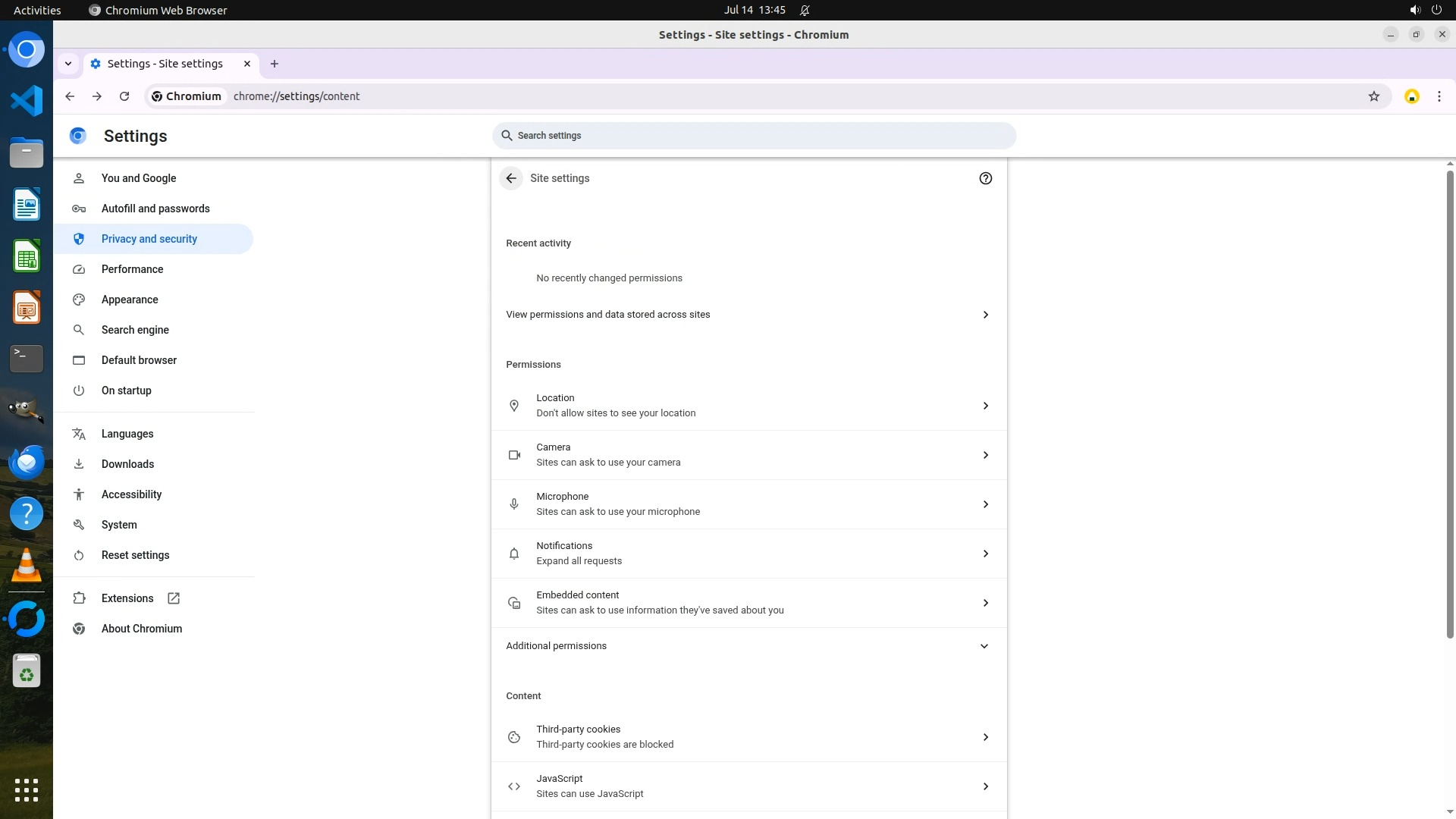Image resolution: width=1456 pixels, height=819 pixels.
Task: Click the Search settings field
Action: click(754, 136)
